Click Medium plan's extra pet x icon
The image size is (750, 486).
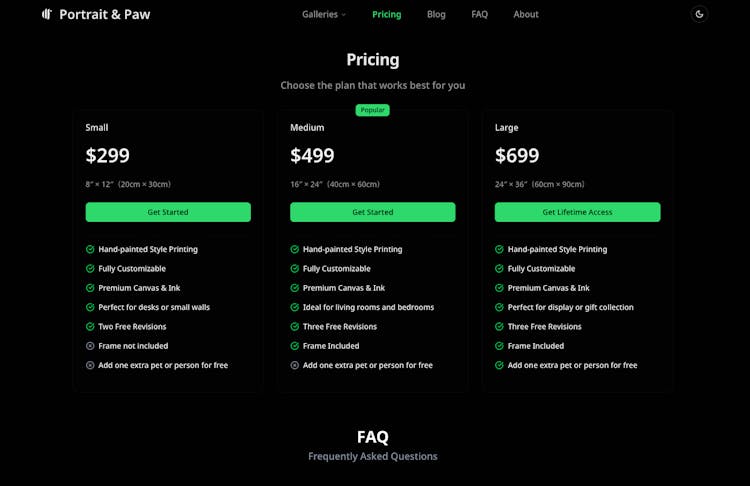[x=295, y=365]
